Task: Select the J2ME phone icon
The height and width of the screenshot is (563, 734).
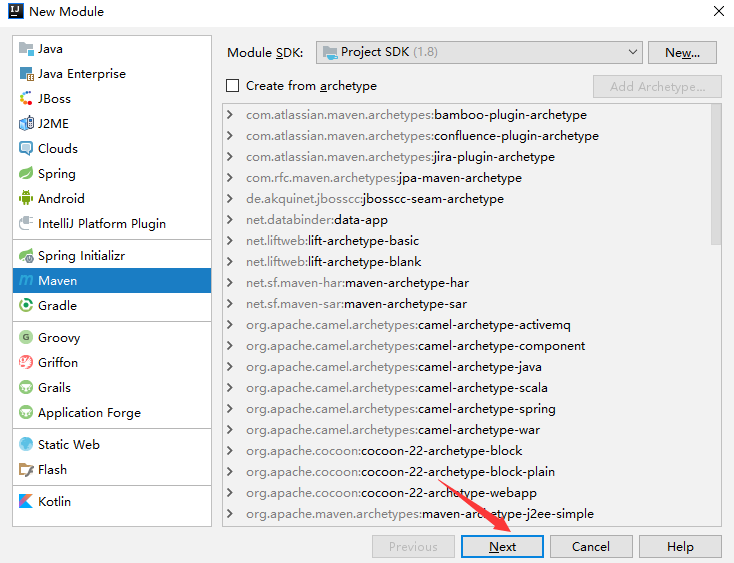Action: pos(26,124)
